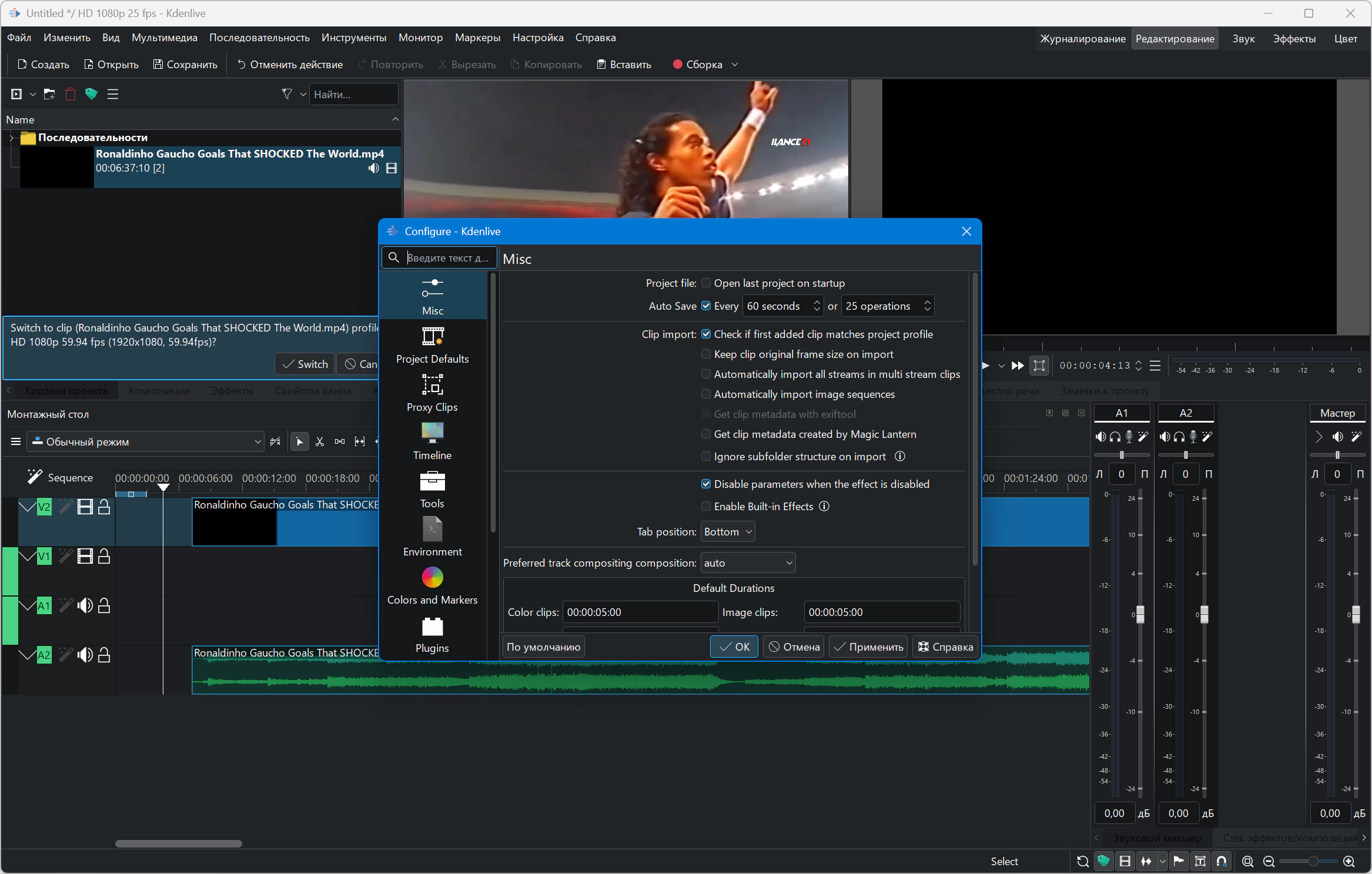Screen dimensions: 1372x874
Task: Lock track V1 with the padlock icon
Action: tap(104, 556)
